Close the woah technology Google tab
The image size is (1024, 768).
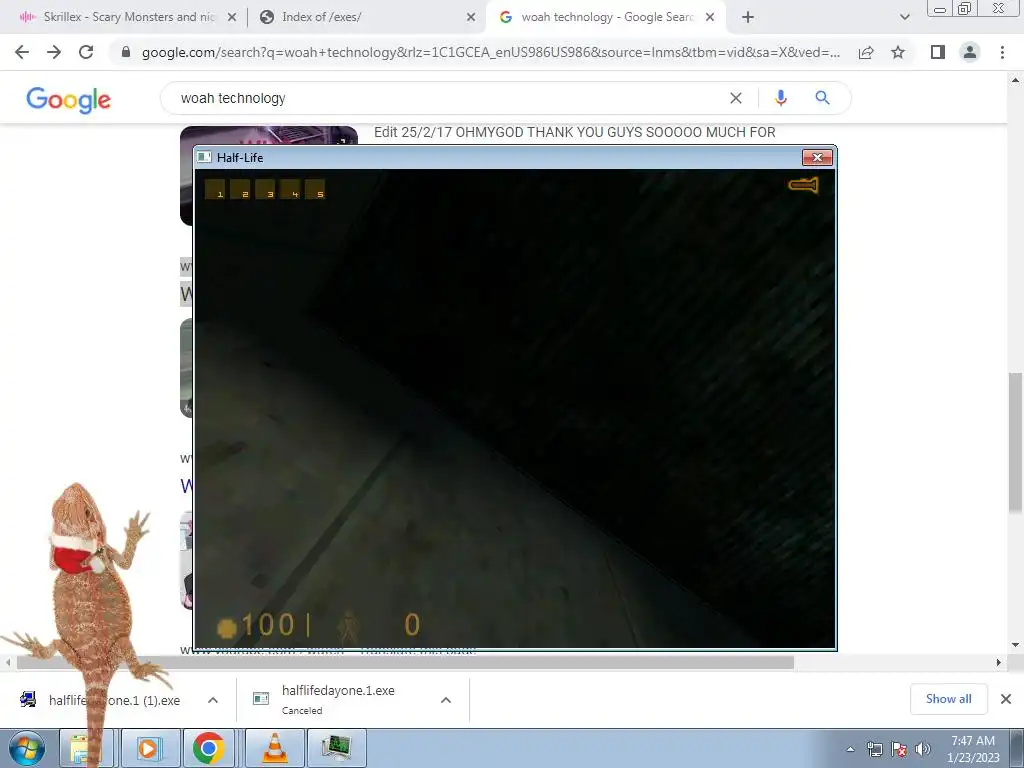coord(710,17)
